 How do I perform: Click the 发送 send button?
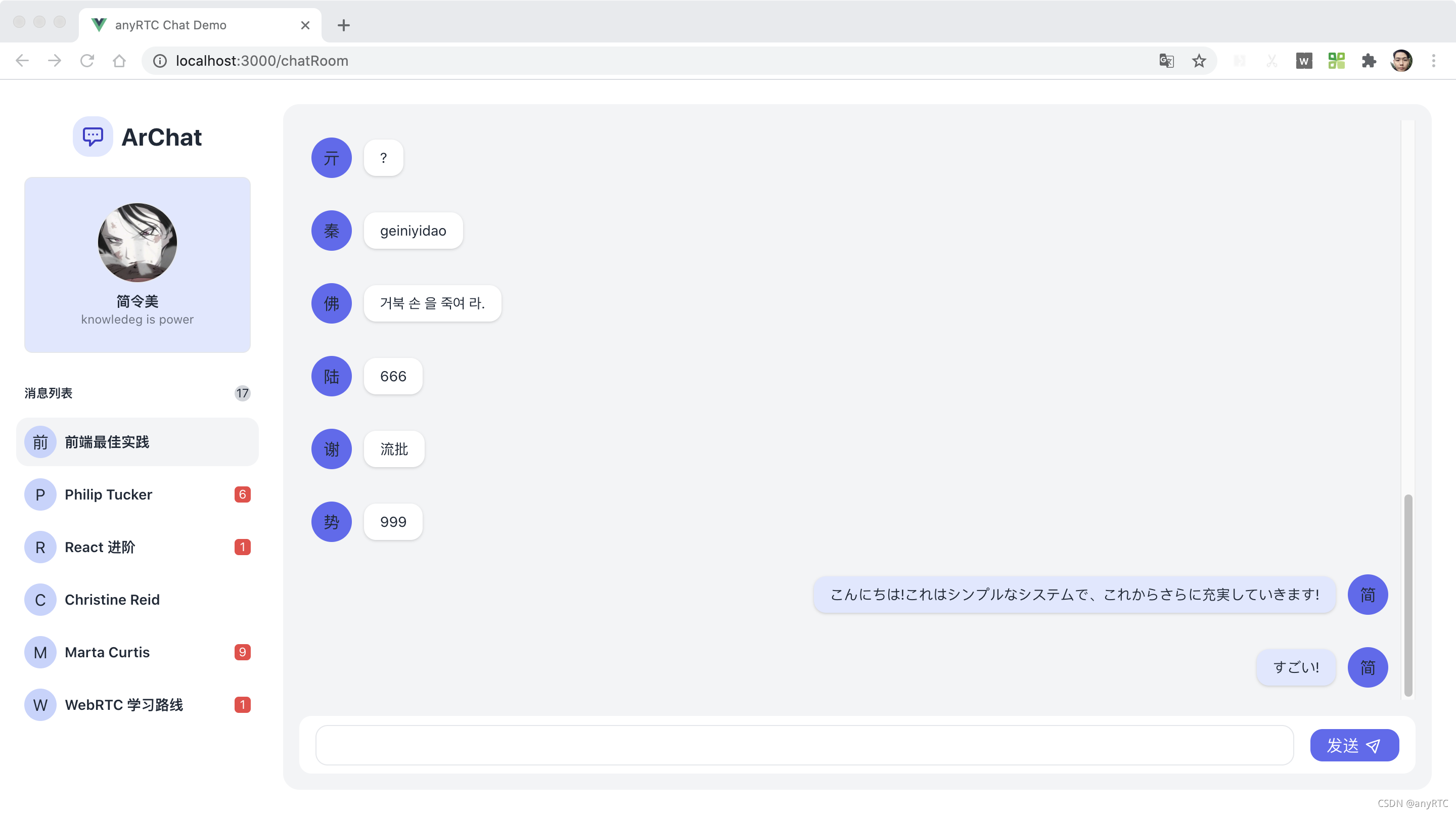point(1354,746)
